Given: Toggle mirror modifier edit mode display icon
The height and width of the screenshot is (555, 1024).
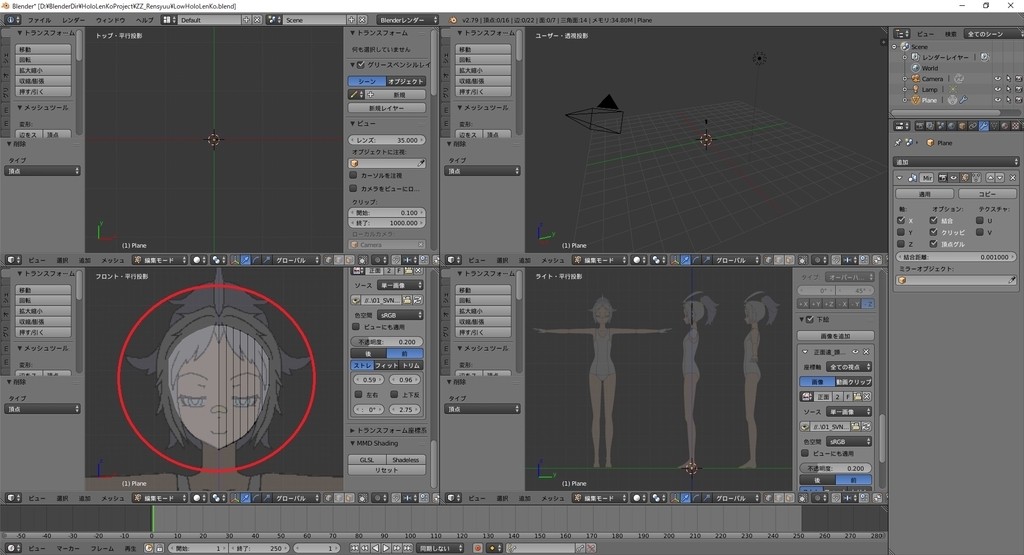Looking at the screenshot, I should (965, 178).
